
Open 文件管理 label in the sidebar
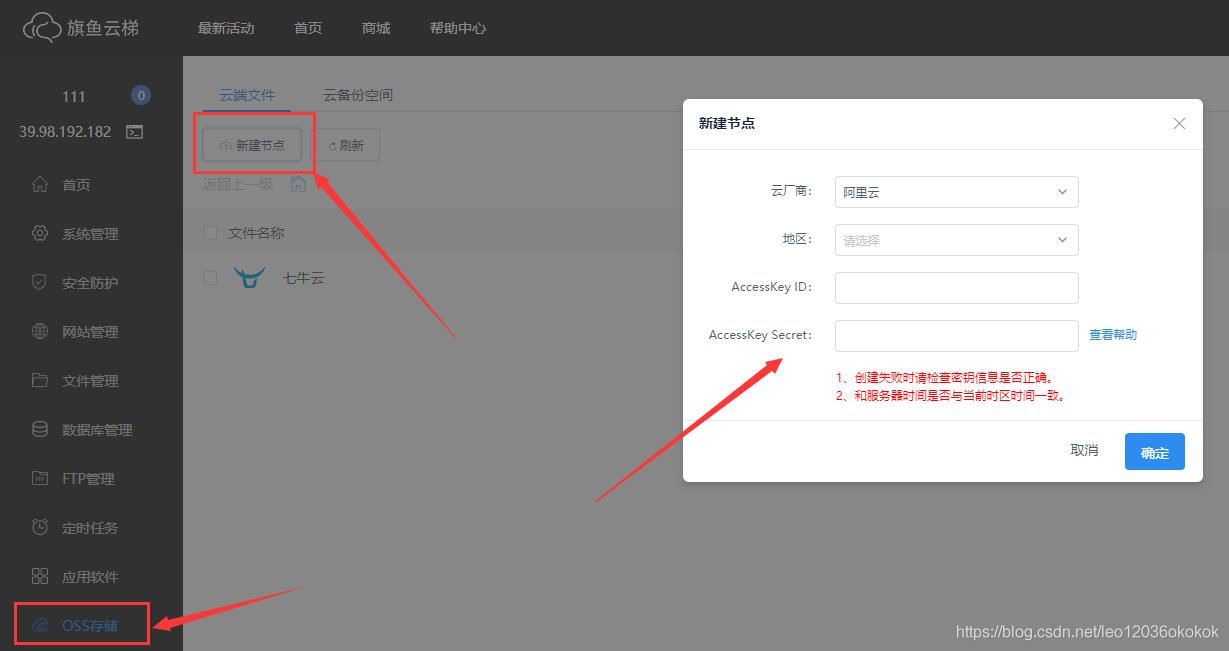tap(90, 381)
